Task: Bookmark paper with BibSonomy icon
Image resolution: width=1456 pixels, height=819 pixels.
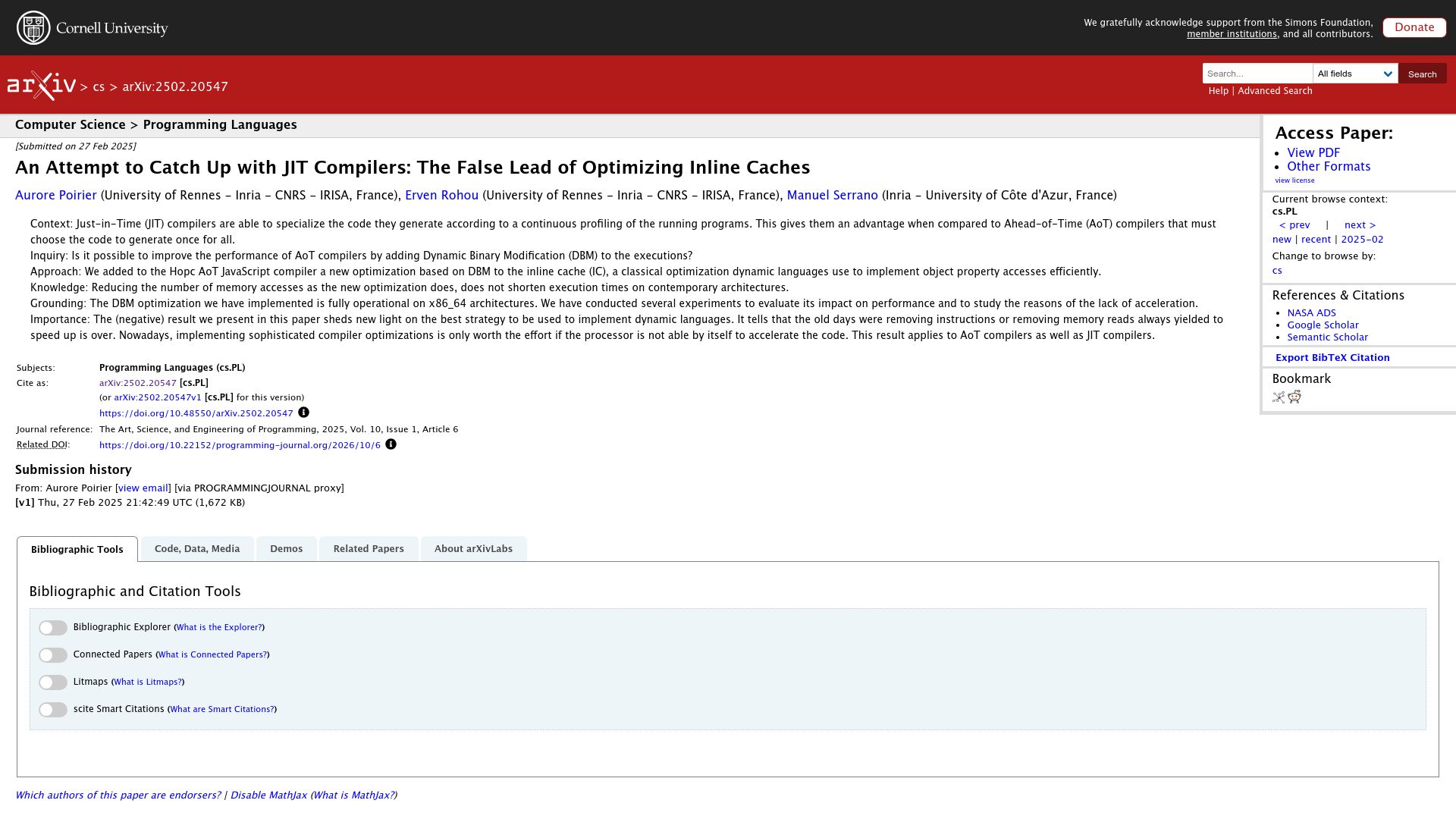Action: (x=1279, y=397)
